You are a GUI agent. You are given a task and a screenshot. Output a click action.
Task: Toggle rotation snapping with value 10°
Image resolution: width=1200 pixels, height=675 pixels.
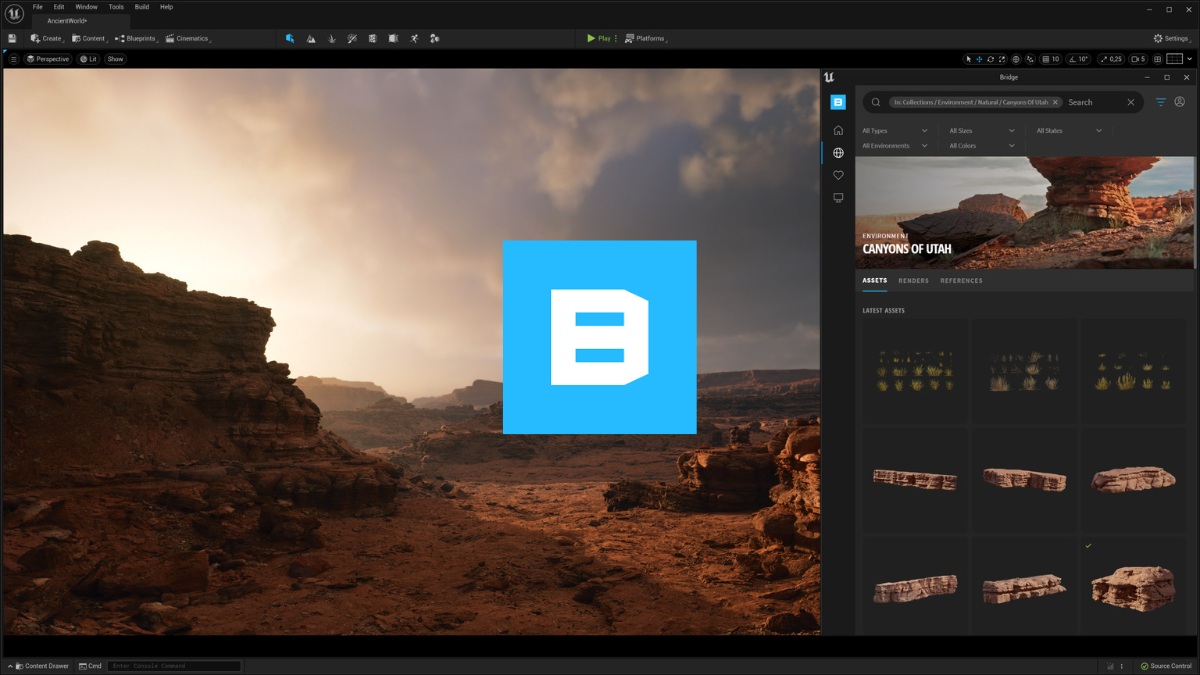pyautogui.click(x=1078, y=59)
